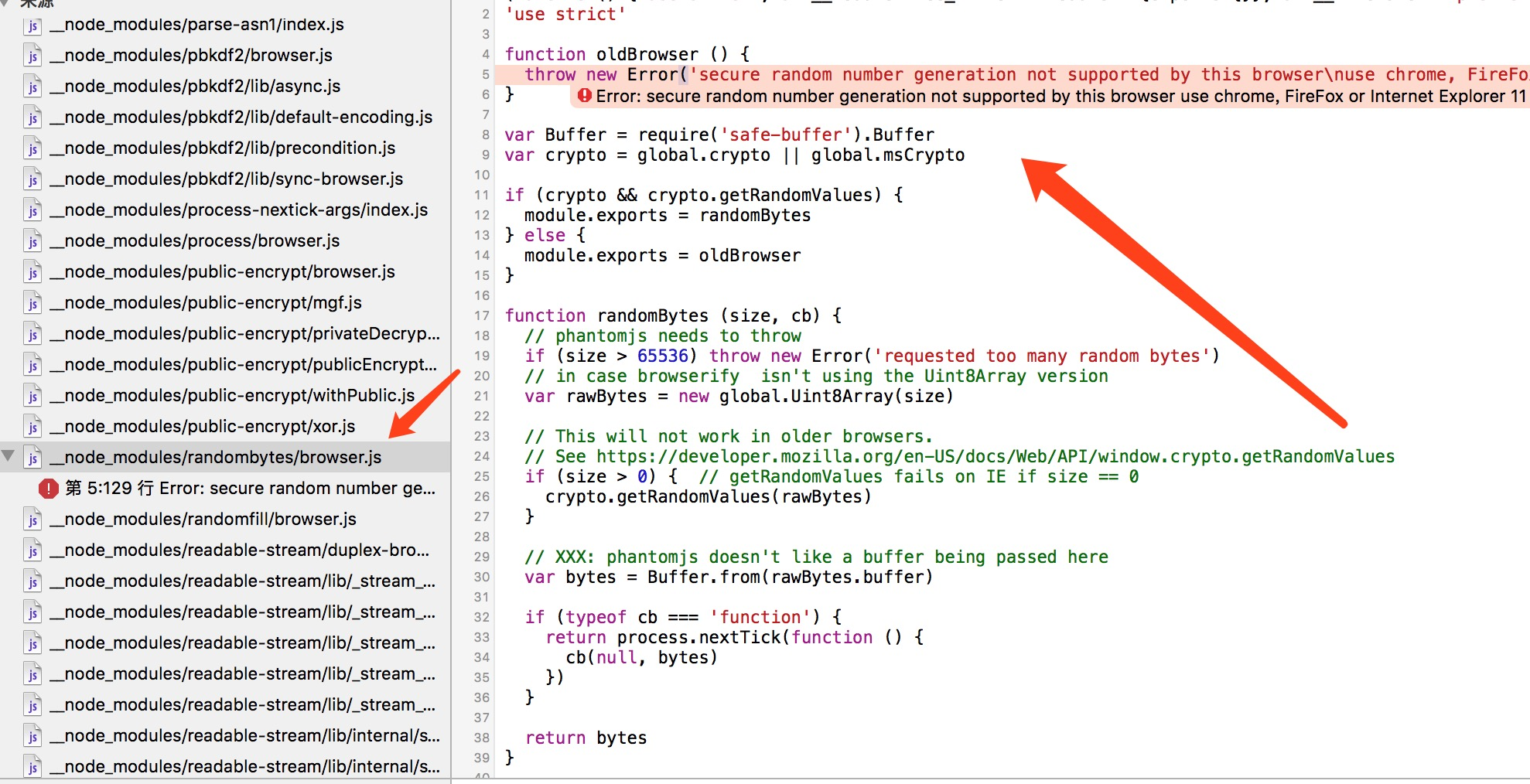Click the 'function randomBytes (size, cb) {' line
The image size is (1530, 784).
(673, 315)
